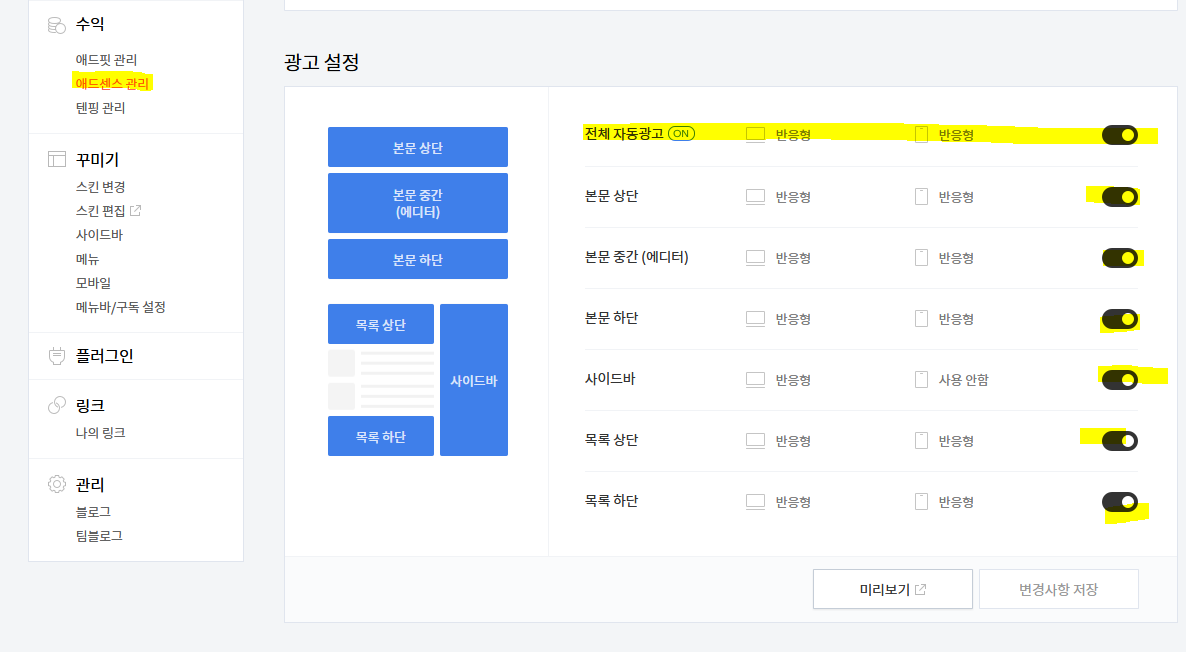This screenshot has width=1186, height=652.
Task: Open PC 반응형 option in 본문 상단 row
Action: coord(793,197)
